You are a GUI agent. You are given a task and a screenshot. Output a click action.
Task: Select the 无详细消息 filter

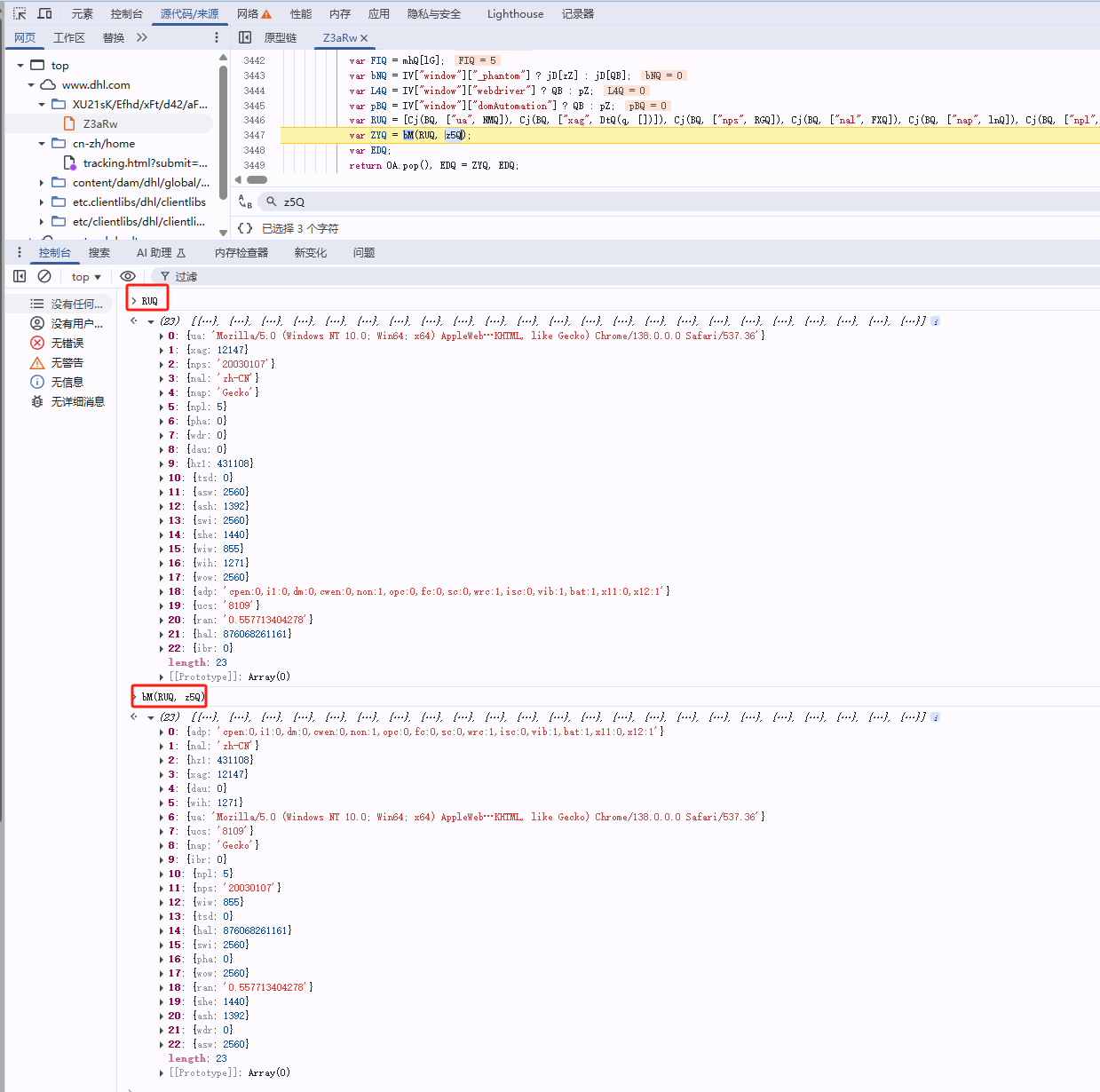point(68,401)
